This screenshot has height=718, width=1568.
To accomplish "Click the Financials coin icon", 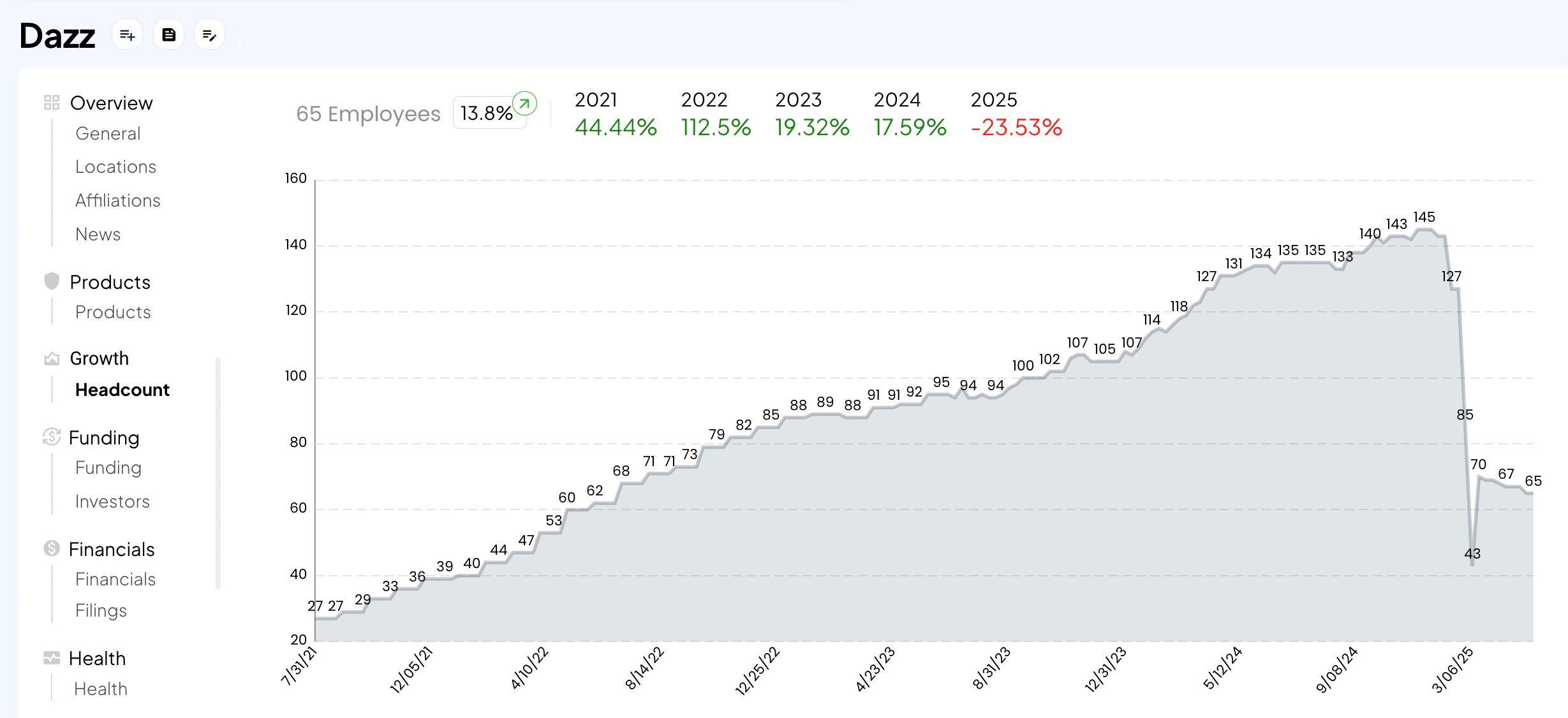I will 52,548.
